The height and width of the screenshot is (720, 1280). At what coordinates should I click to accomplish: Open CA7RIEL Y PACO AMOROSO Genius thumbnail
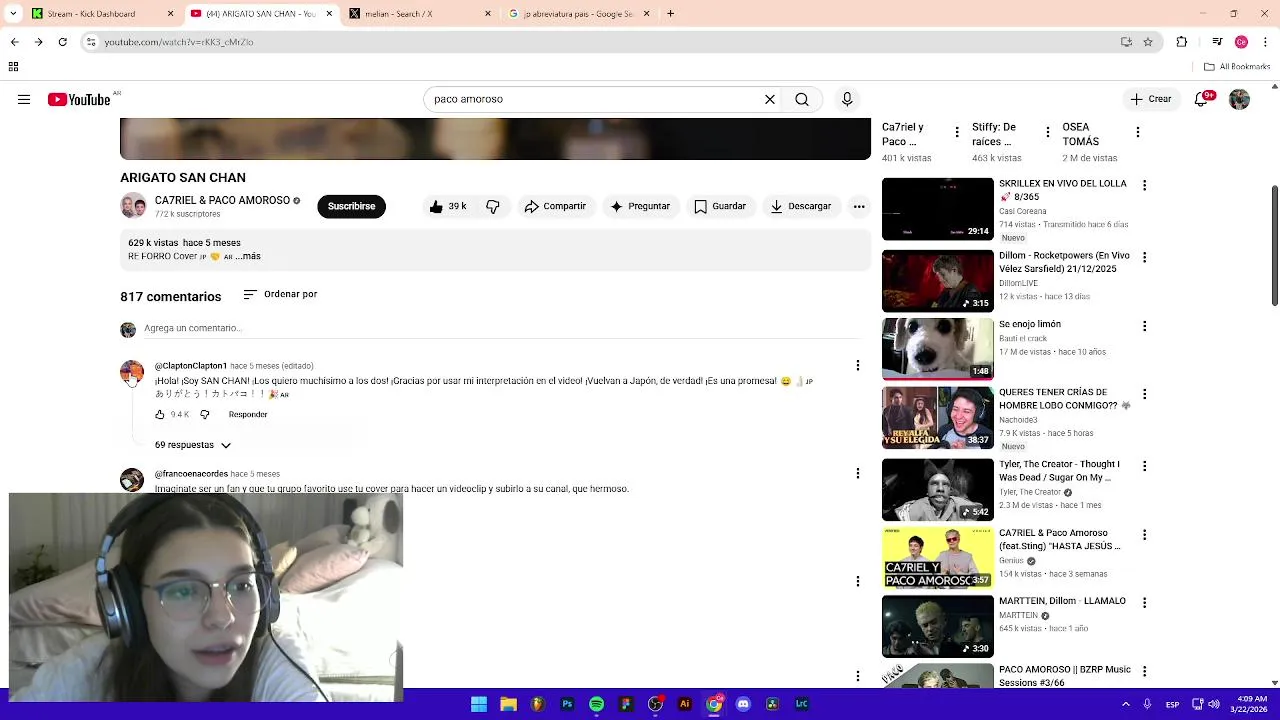coord(938,558)
